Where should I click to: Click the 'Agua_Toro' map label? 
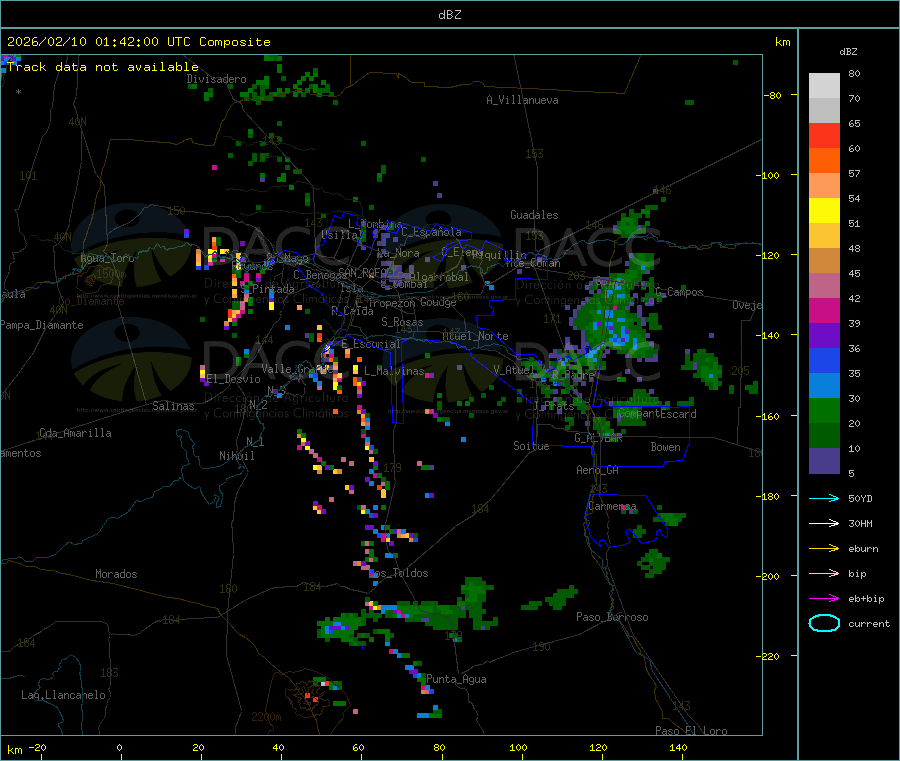point(107,258)
